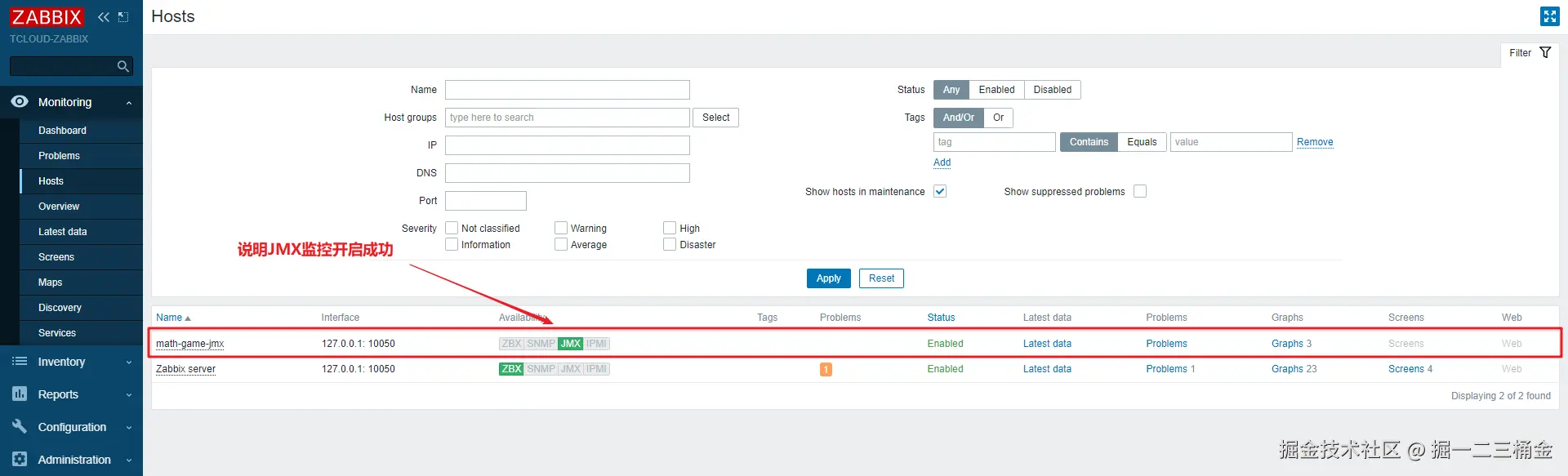Viewport: 1568px width, 476px height.
Task: Click JMX badge in Zabbix server row
Action: (571, 369)
